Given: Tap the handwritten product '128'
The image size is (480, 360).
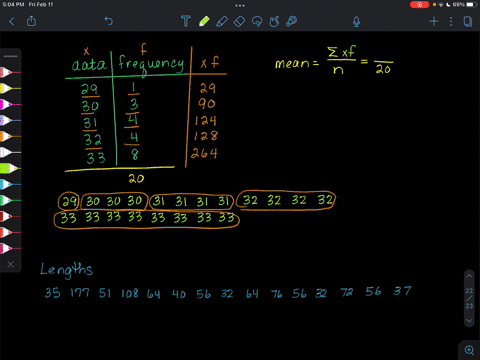Looking at the screenshot, I should 206,136.
